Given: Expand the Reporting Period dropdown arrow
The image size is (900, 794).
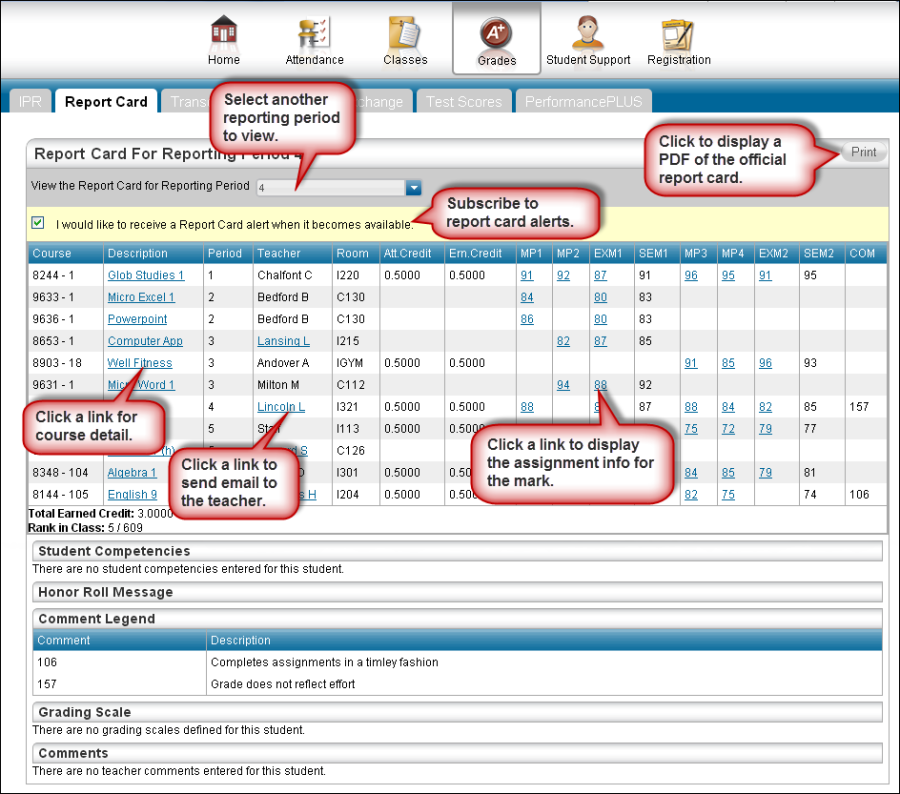Looking at the screenshot, I should [414, 187].
